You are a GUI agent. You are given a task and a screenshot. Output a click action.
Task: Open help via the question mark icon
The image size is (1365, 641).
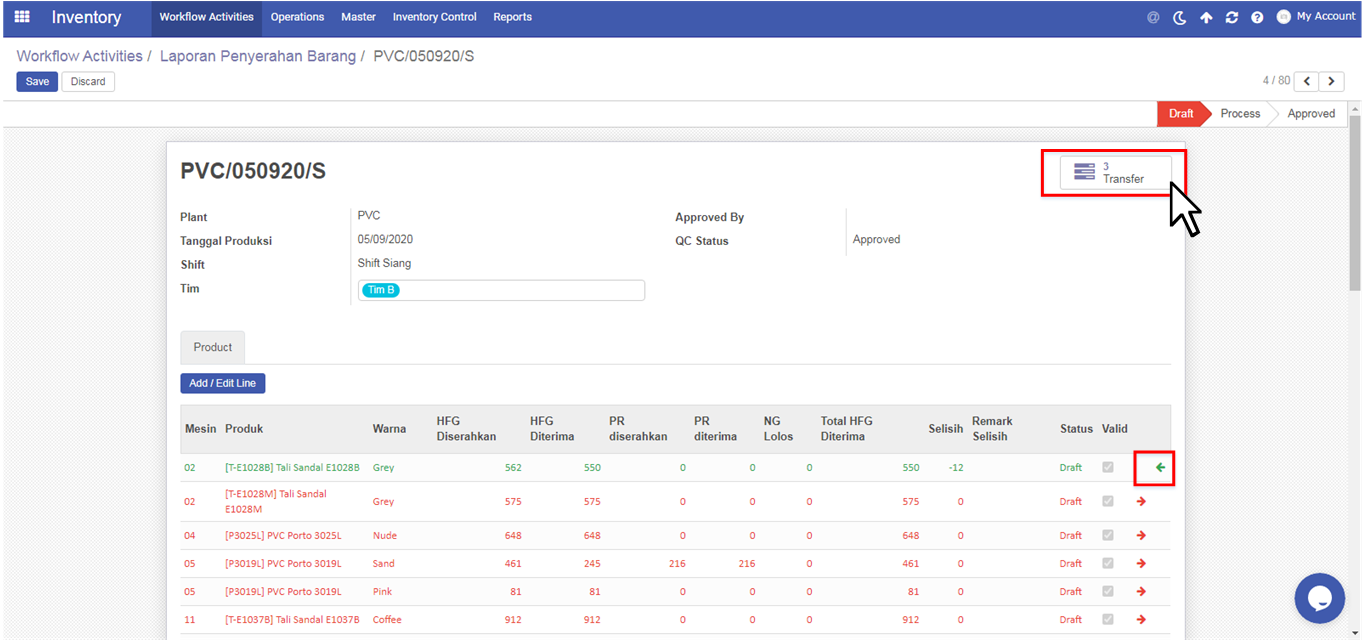coord(1257,18)
